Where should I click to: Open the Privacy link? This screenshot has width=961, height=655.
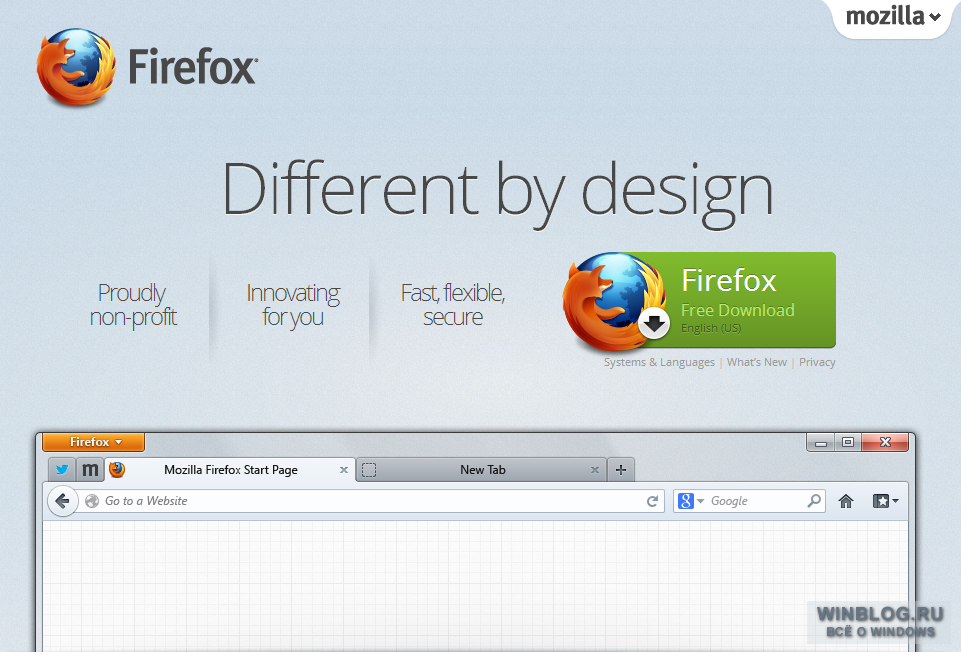[x=817, y=362]
